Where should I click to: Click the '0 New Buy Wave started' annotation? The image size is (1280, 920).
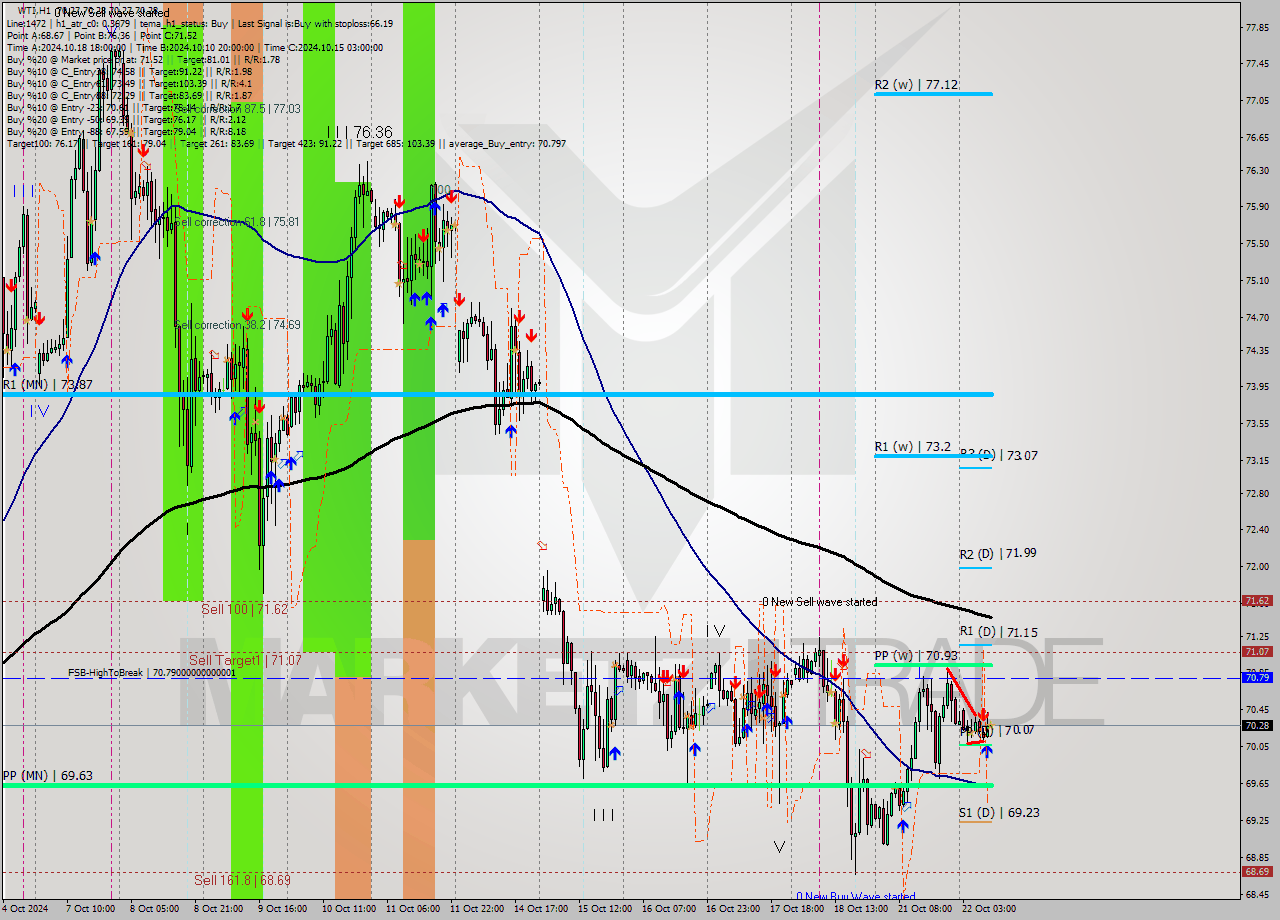(x=855, y=896)
